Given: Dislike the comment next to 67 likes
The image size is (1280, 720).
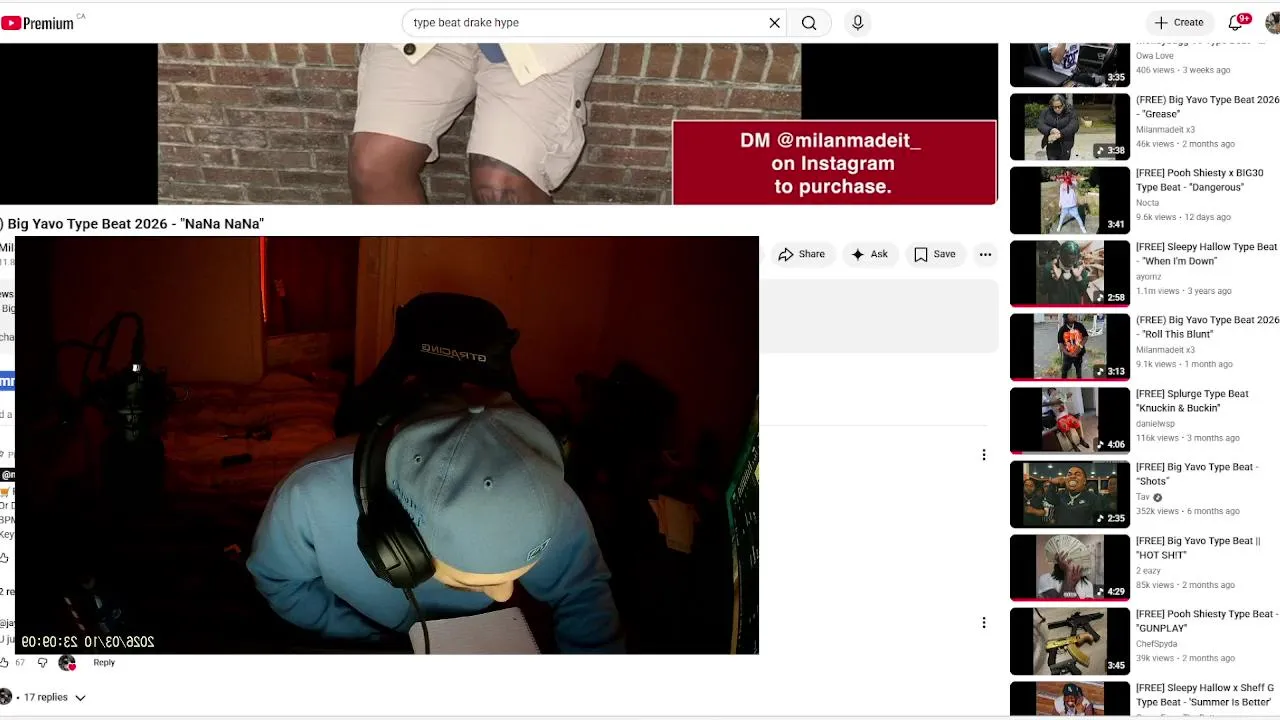Looking at the screenshot, I should 42,662.
